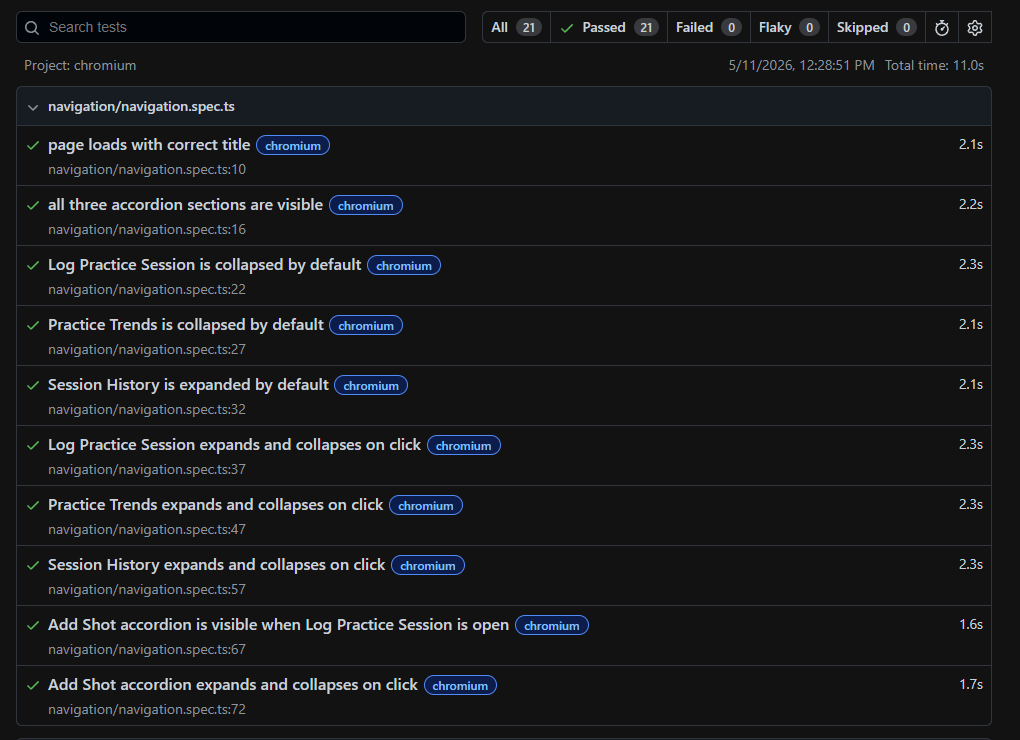Click checkmark beside 'Add Shot accordion is visible' test
Screen dimensions: 1020x740
(33, 625)
